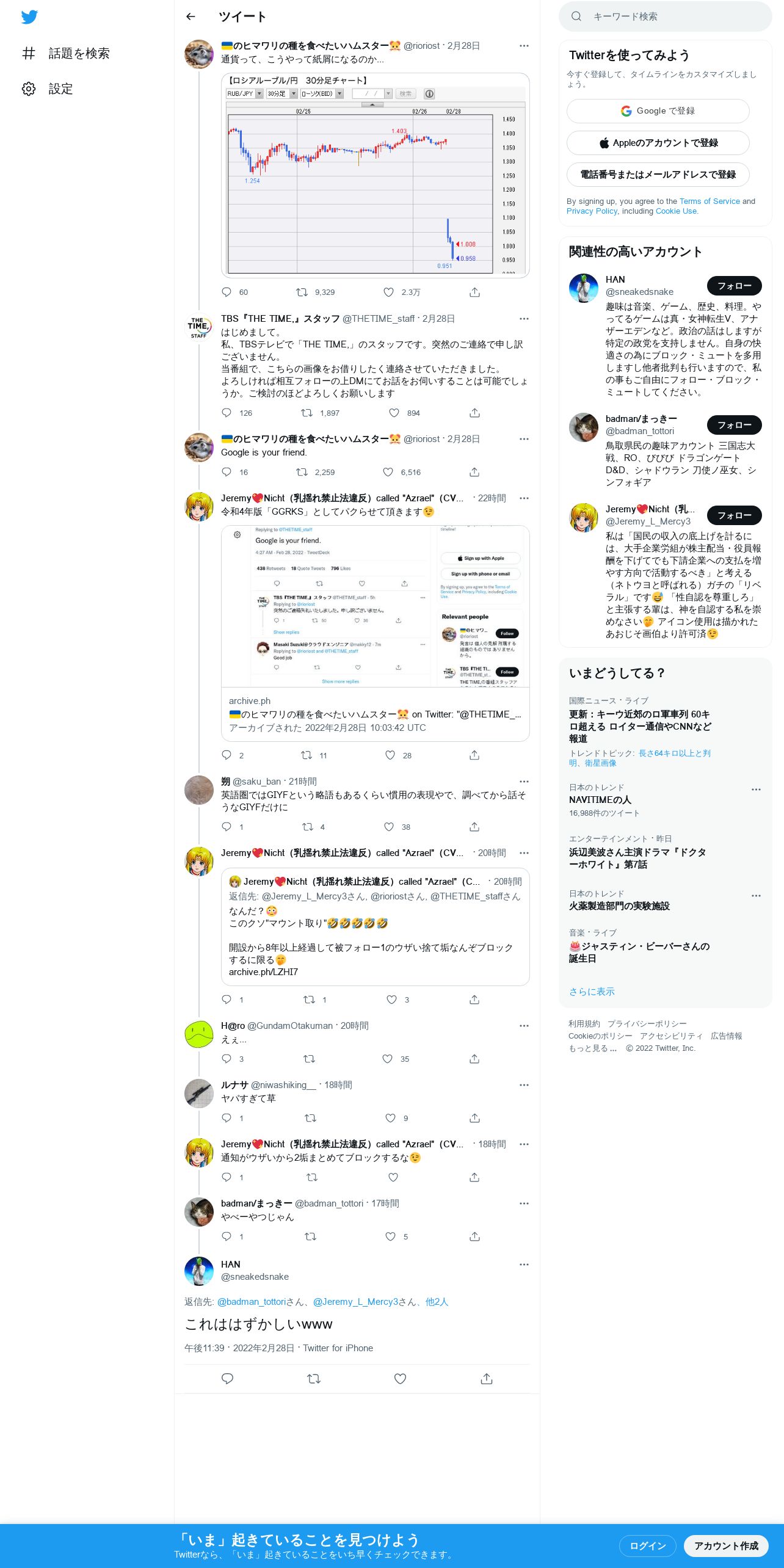Focus the キーワード検索 search field
The height and width of the screenshot is (1568, 784).
(665, 16)
